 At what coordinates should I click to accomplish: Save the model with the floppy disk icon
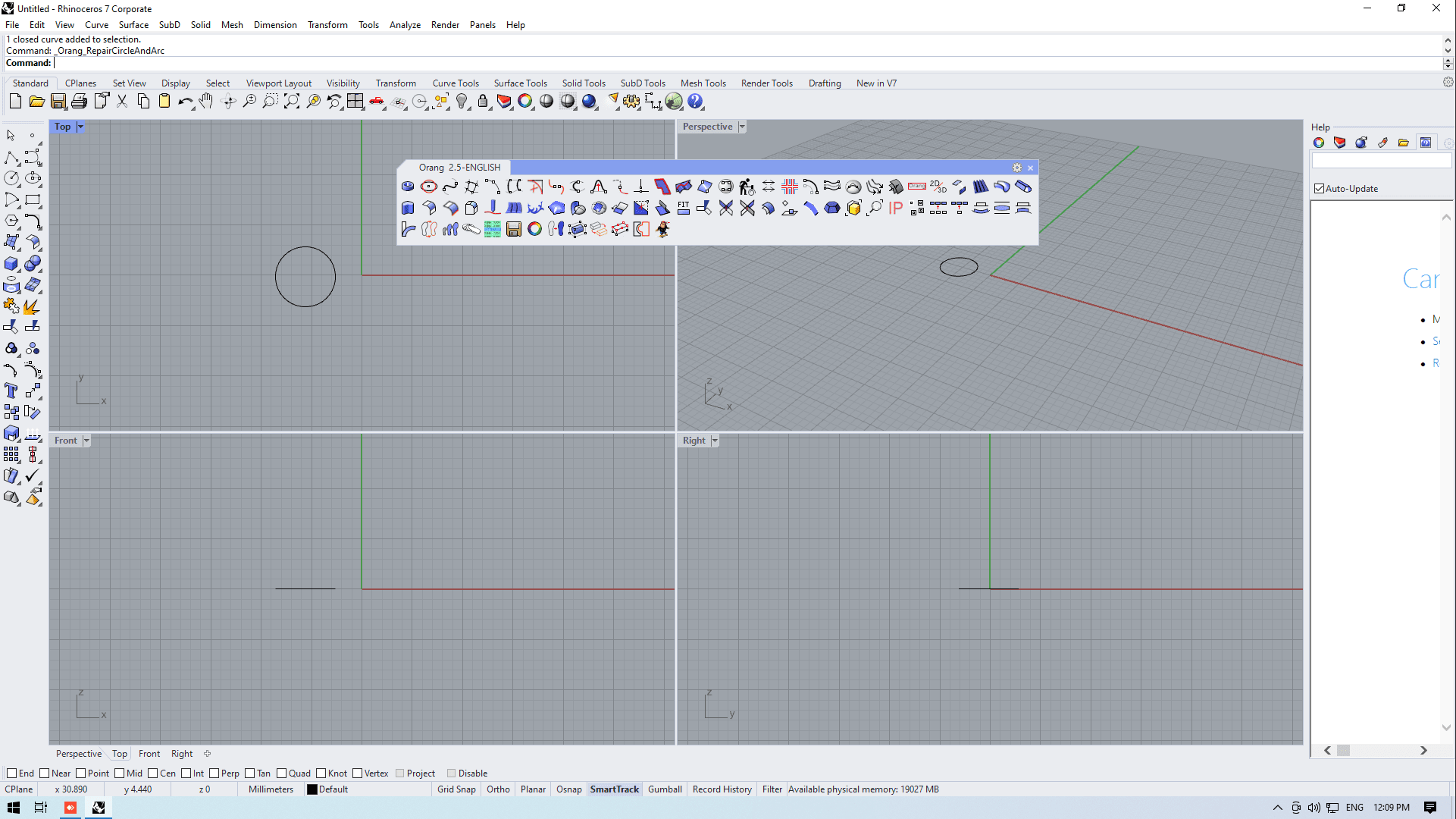pyautogui.click(x=58, y=102)
